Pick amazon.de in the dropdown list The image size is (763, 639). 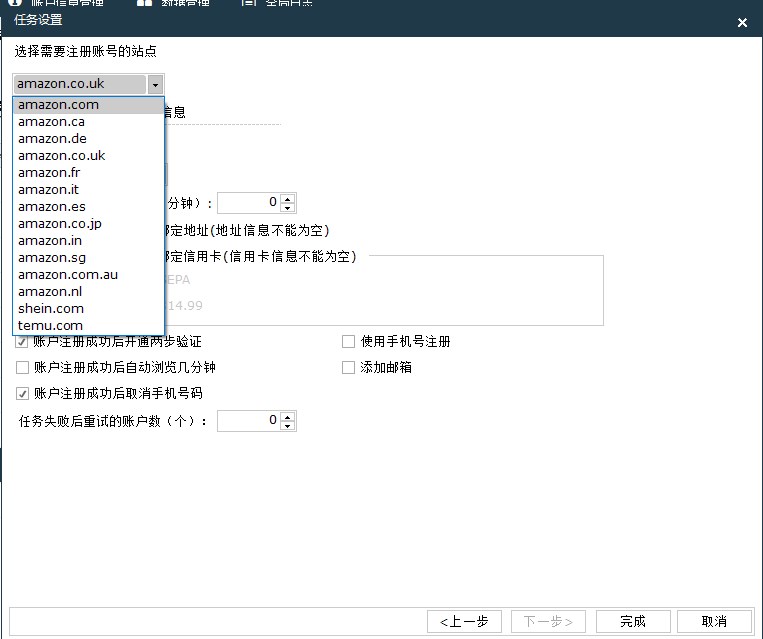click(88, 139)
